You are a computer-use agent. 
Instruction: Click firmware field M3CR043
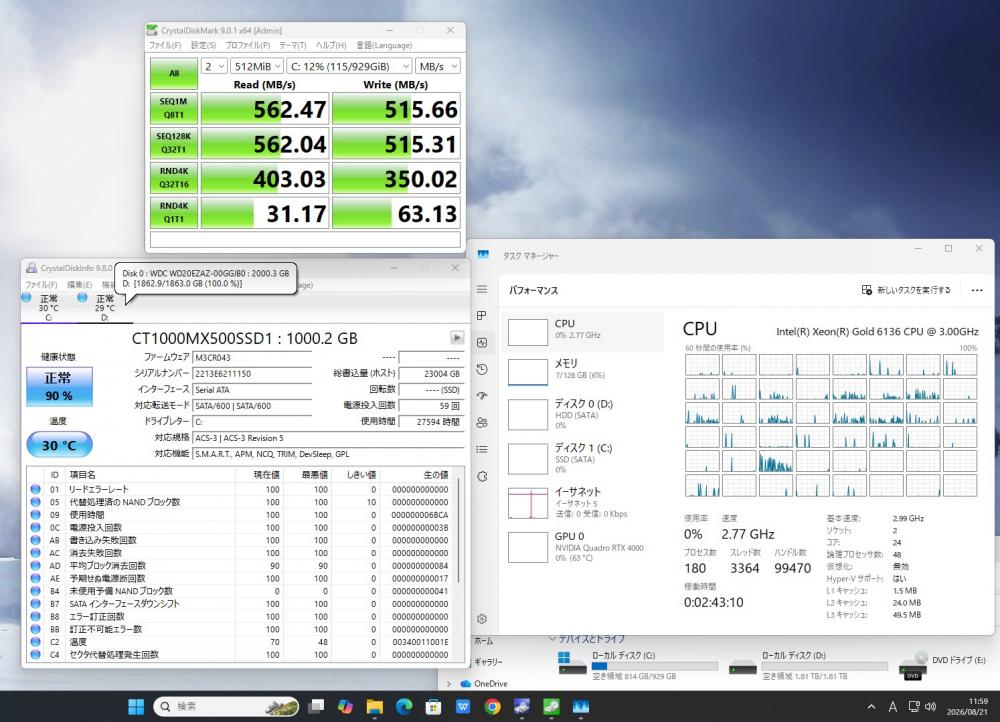point(252,358)
